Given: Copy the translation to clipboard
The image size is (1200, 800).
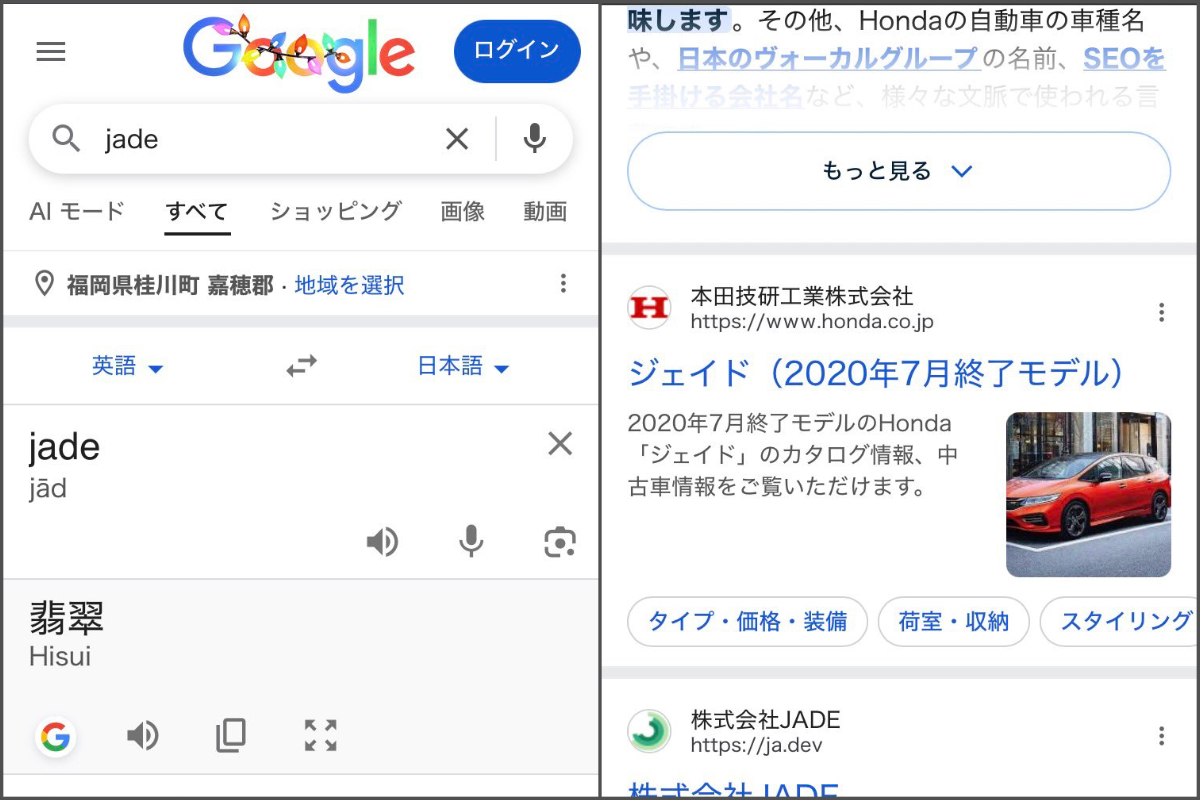Looking at the screenshot, I should coord(231,736).
